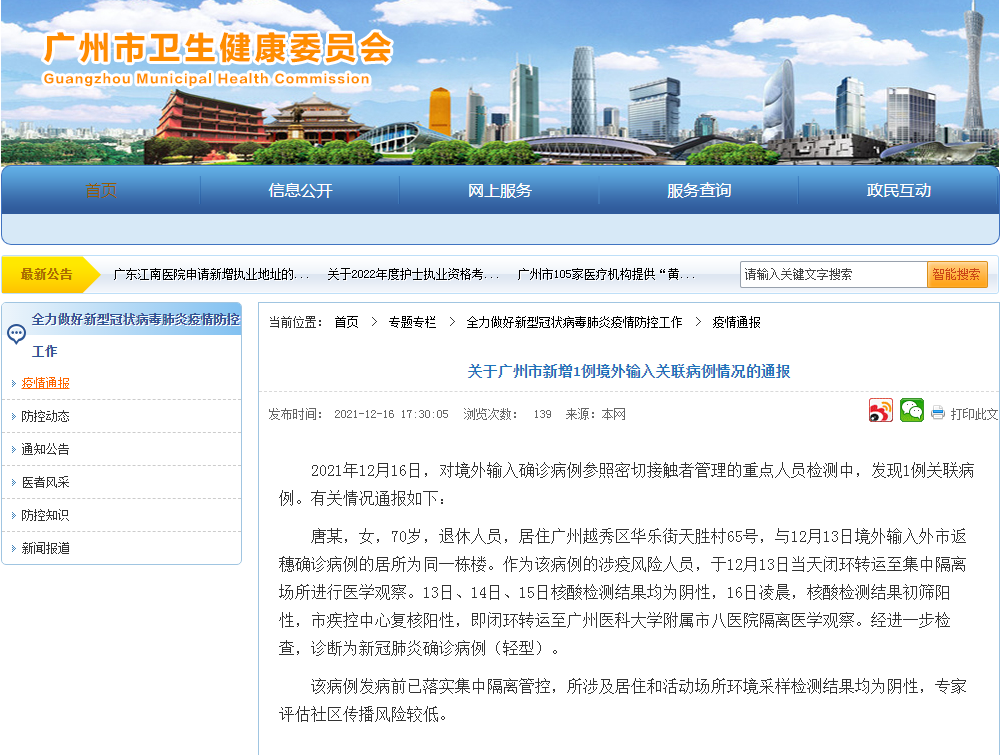Click breadcrumb 全力做好新型冠状病毒肺炎疫情防控工作
The height and width of the screenshot is (755, 1001).
[574, 322]
